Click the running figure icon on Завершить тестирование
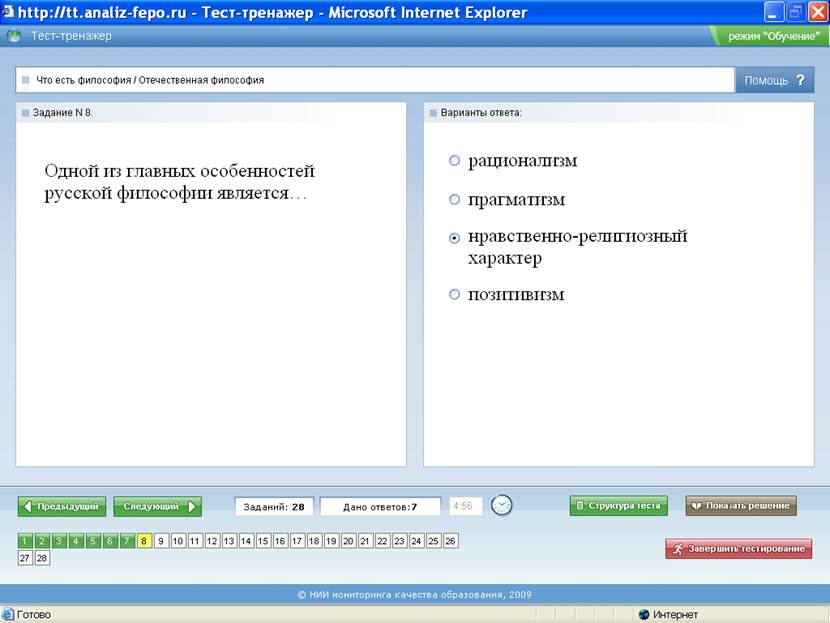The height and width of the screenshot is (623, 830). tap(678, 549)
